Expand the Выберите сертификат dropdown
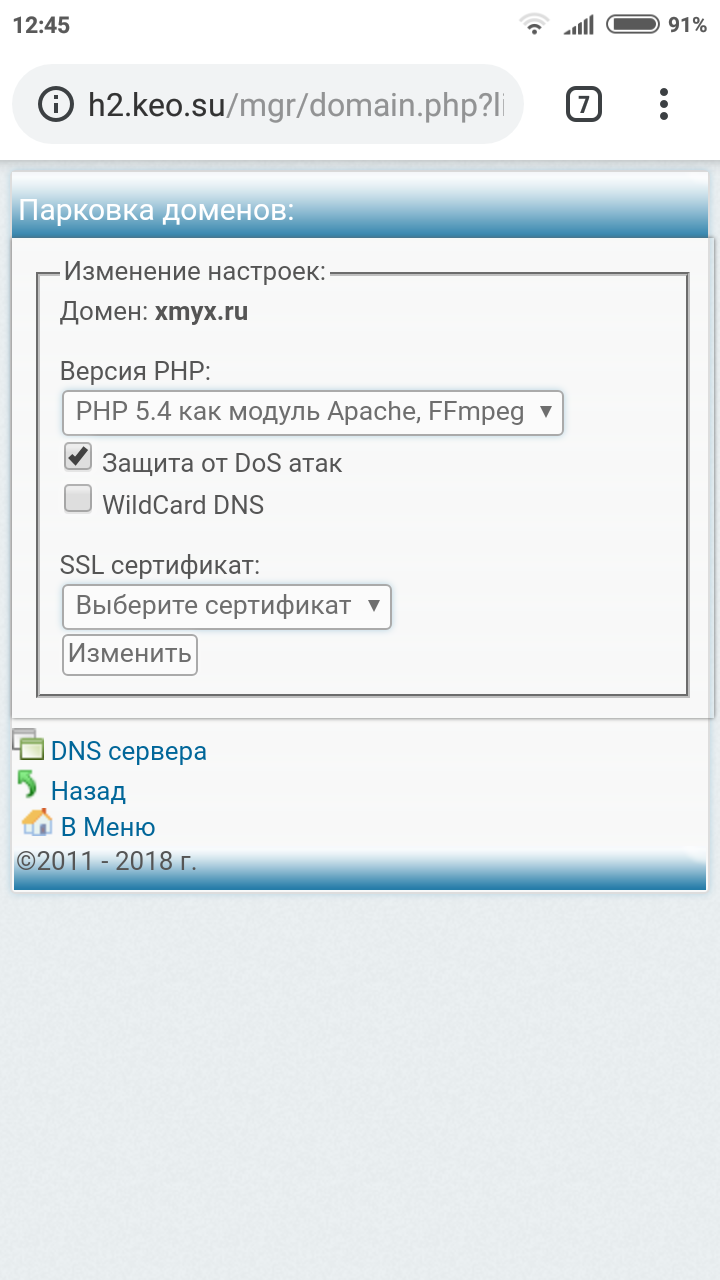 click(226, 606)
